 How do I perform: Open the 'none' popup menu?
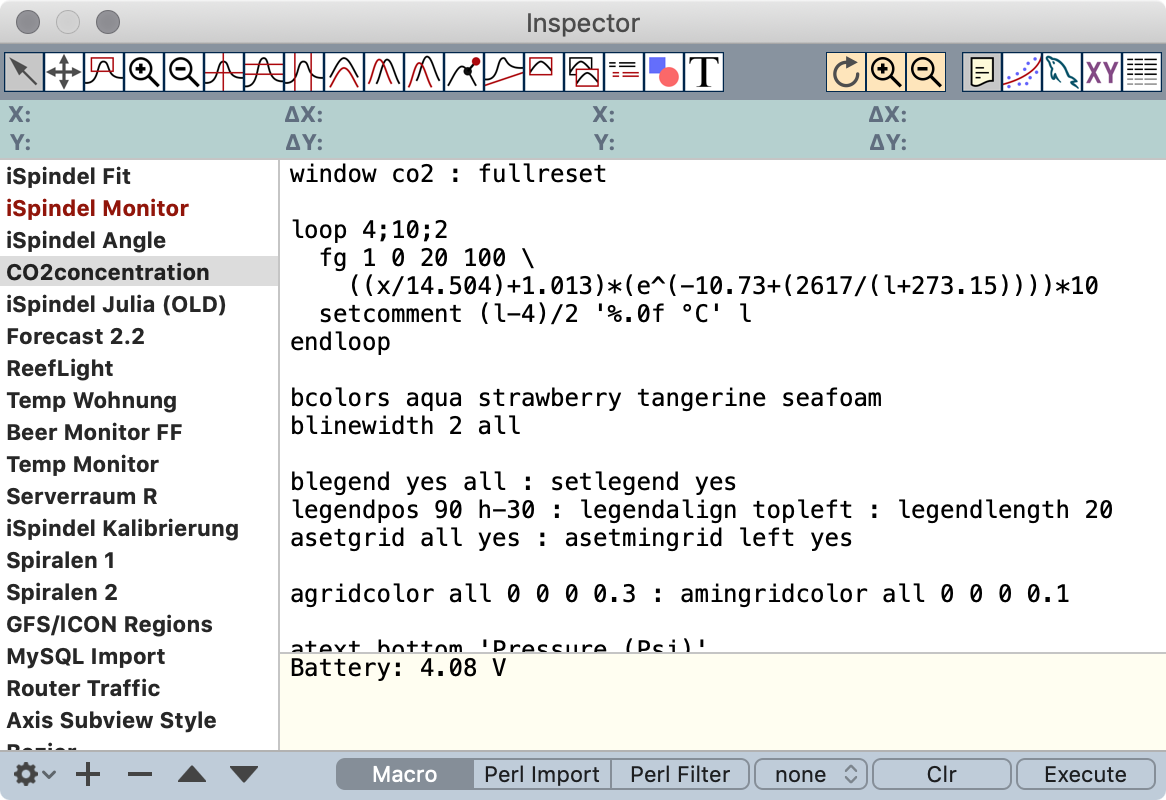coord(811,775)
